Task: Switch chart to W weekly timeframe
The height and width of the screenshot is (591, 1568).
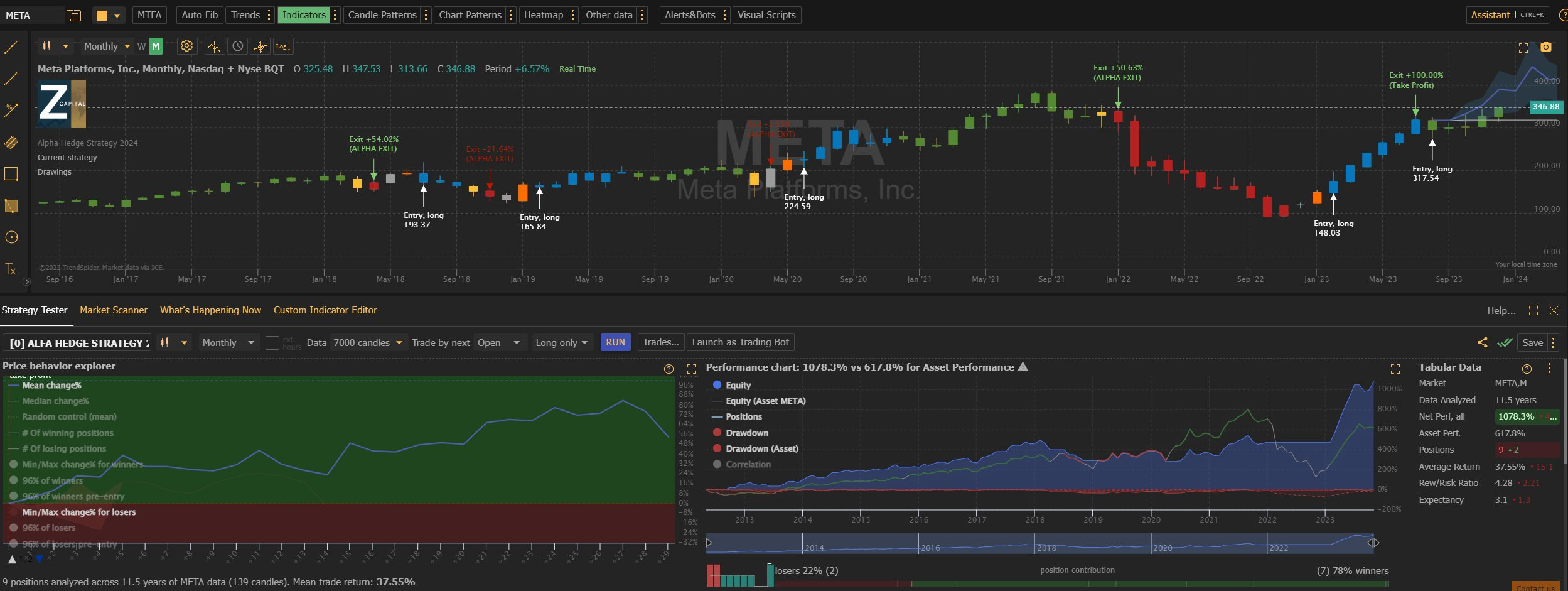Action: [141, 46]
